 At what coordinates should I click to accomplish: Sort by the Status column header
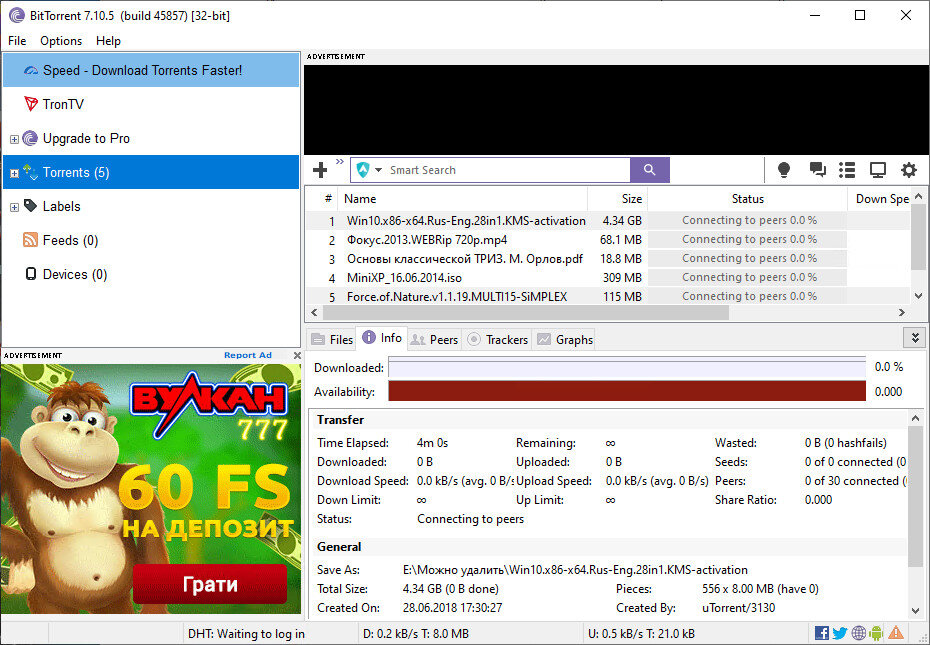747,199
